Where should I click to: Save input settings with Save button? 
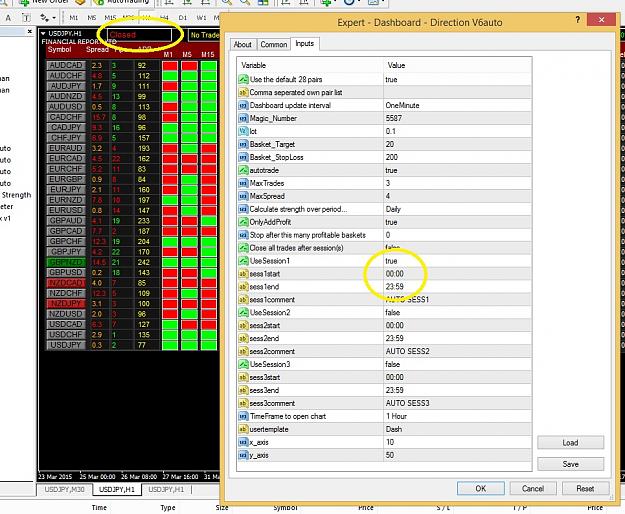pos(570,464)
